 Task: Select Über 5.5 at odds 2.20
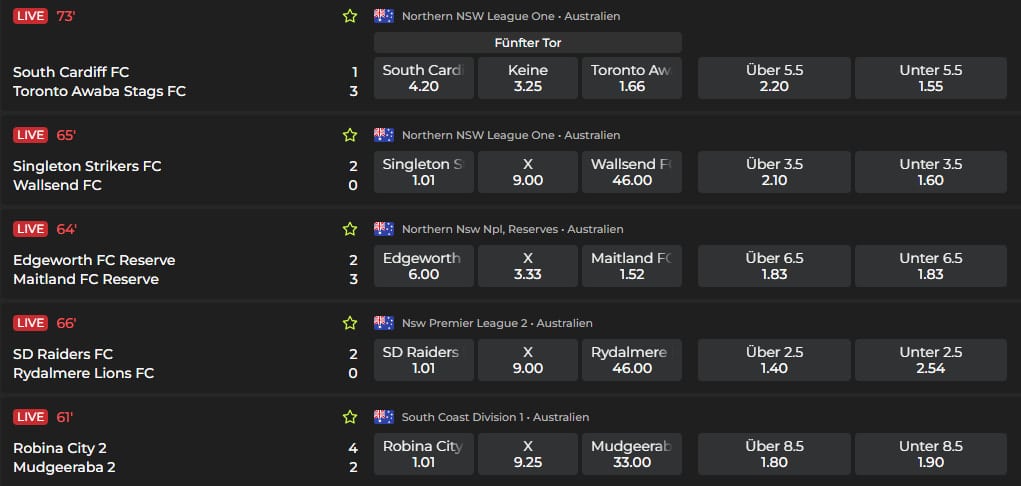774,78
